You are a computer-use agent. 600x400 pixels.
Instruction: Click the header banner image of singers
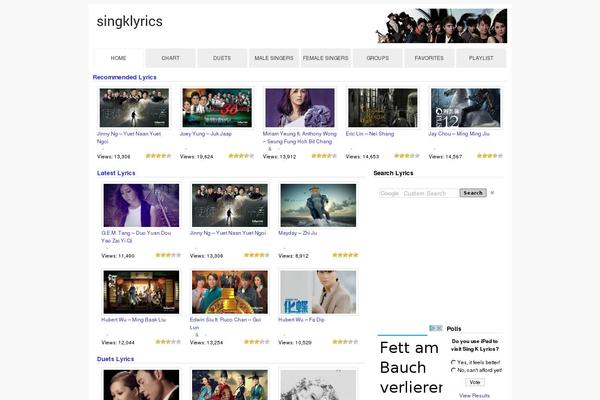pos(442,26)
